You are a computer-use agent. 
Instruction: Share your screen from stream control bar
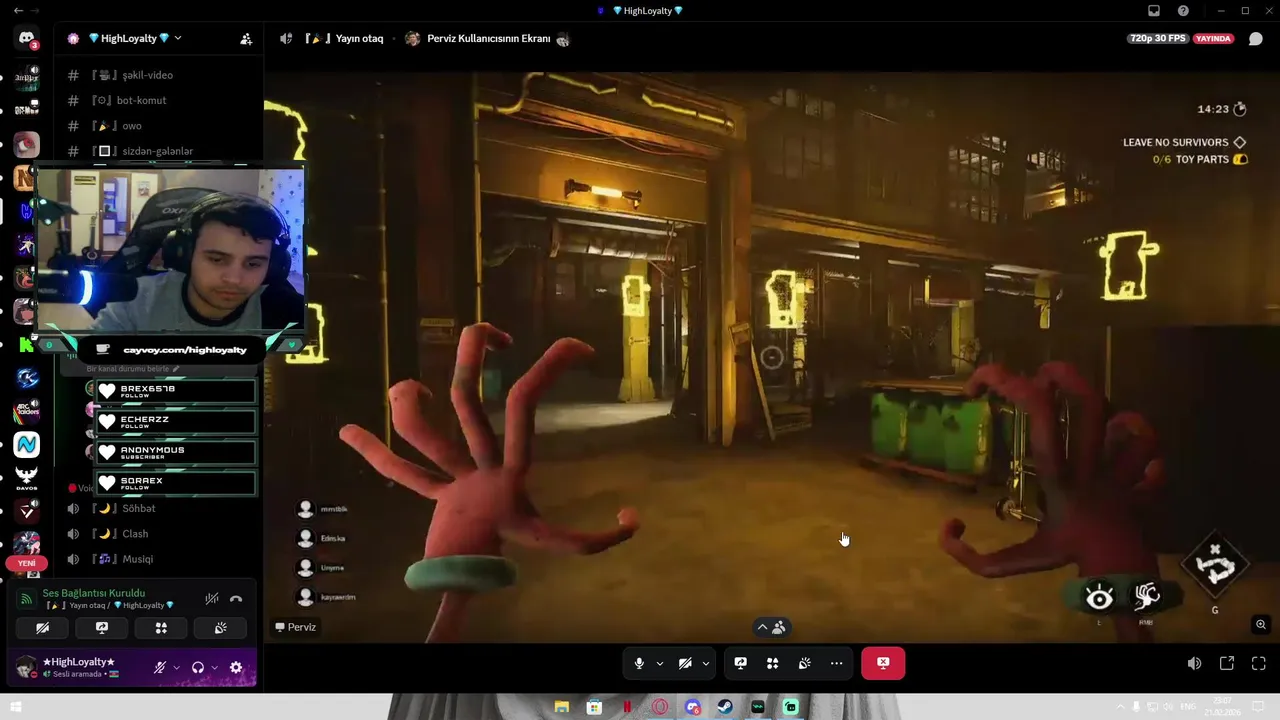(741, 663)
